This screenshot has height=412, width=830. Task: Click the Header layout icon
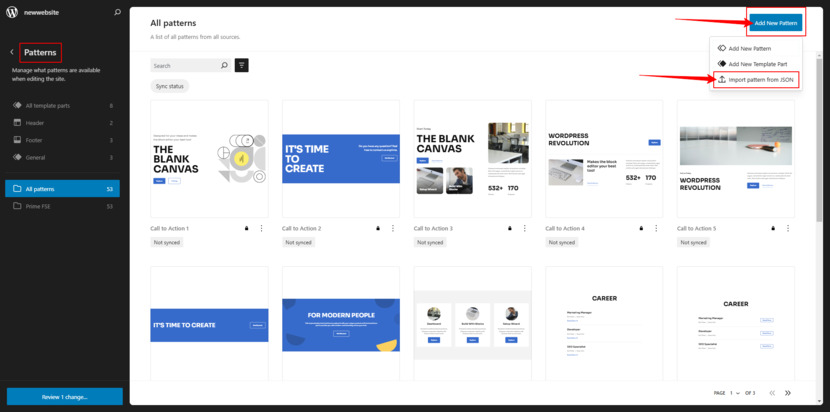17,123
